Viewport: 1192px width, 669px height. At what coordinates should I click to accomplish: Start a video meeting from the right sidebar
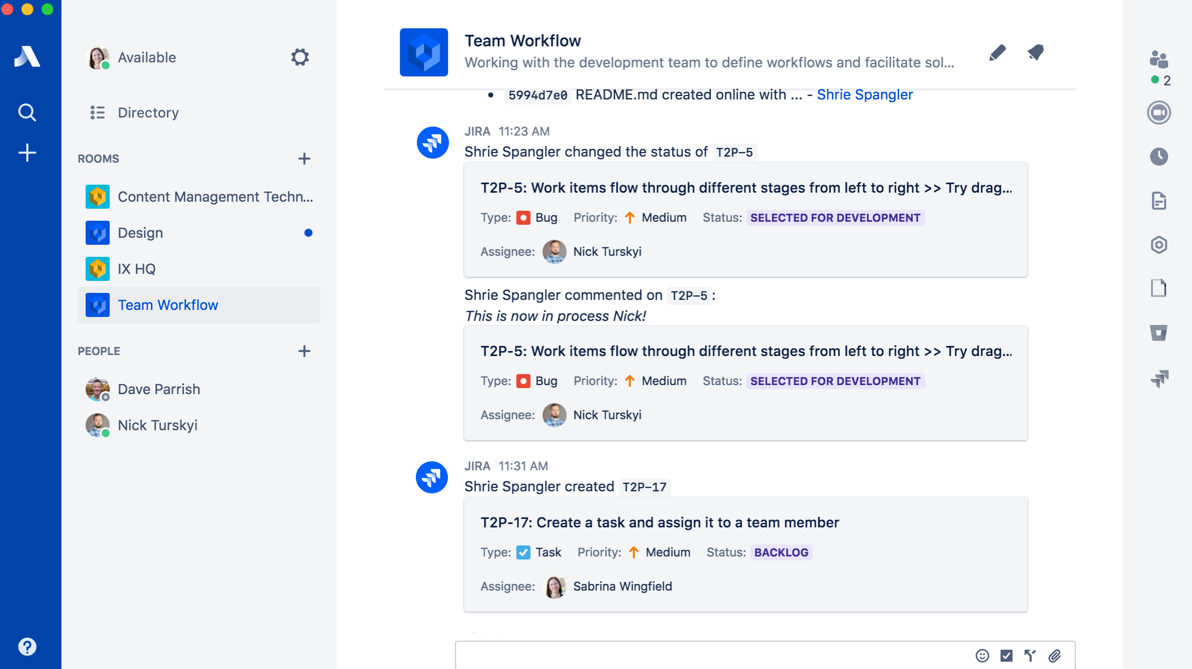1158,112
